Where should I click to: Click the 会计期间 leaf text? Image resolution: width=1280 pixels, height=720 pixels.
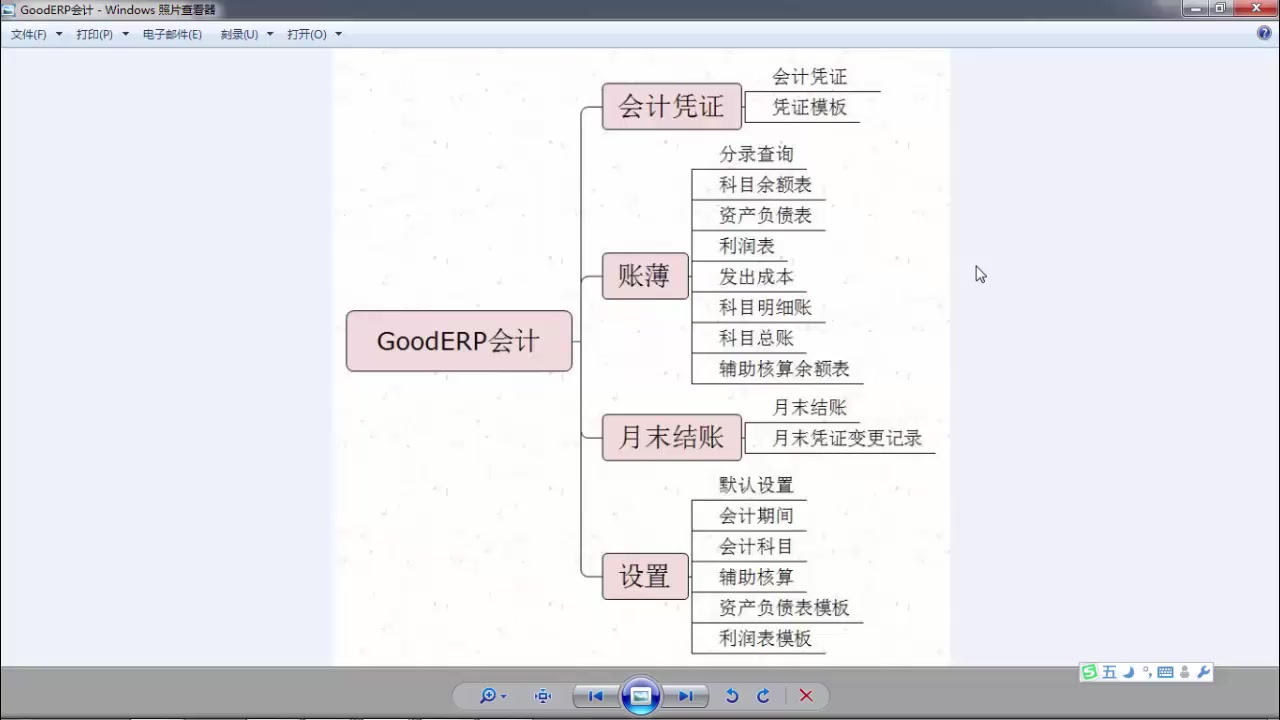tap(756, 516)
